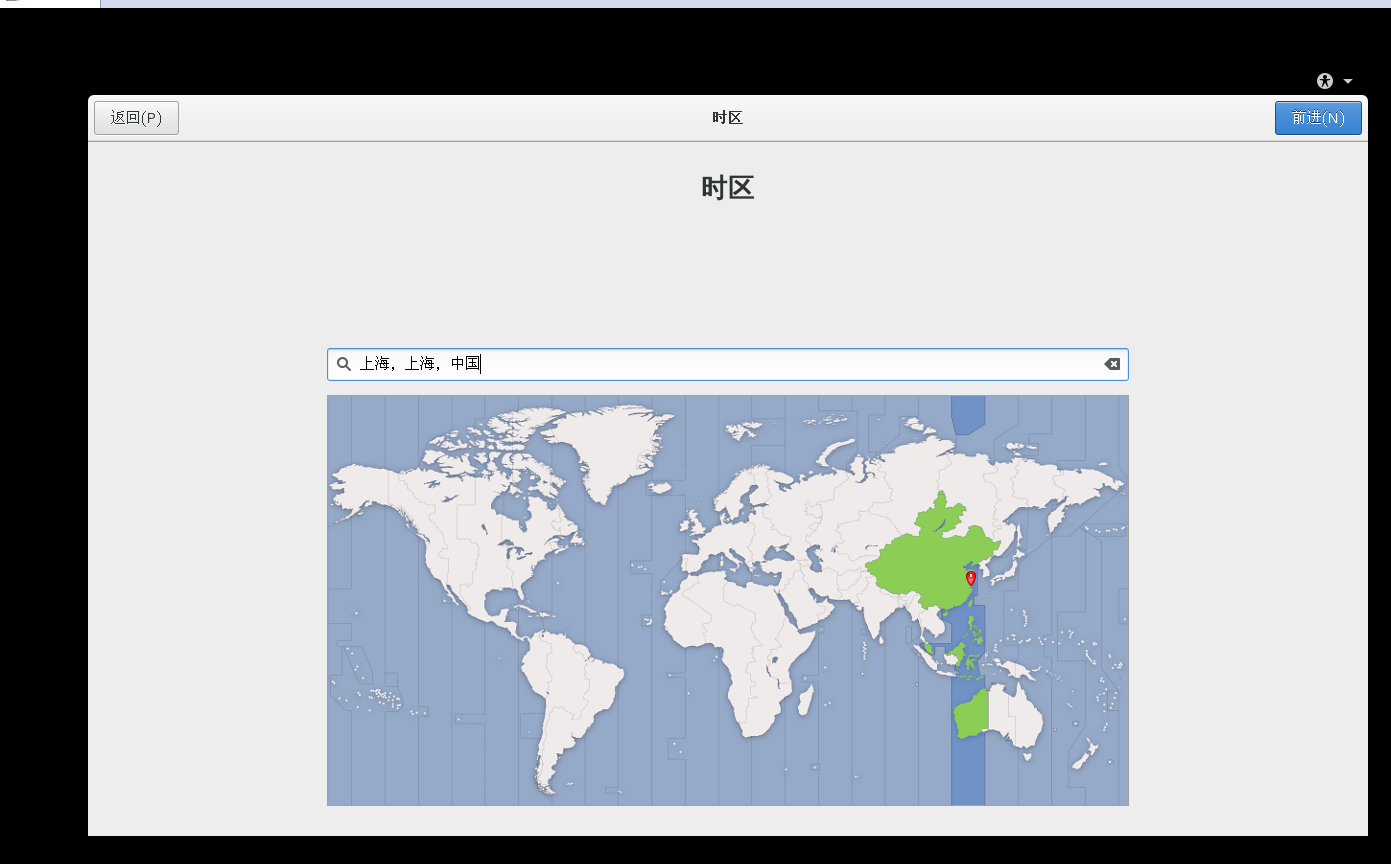Focus the timezone search field showing 上海，上海，中国
1391x864 pixels.
[728, 364]
